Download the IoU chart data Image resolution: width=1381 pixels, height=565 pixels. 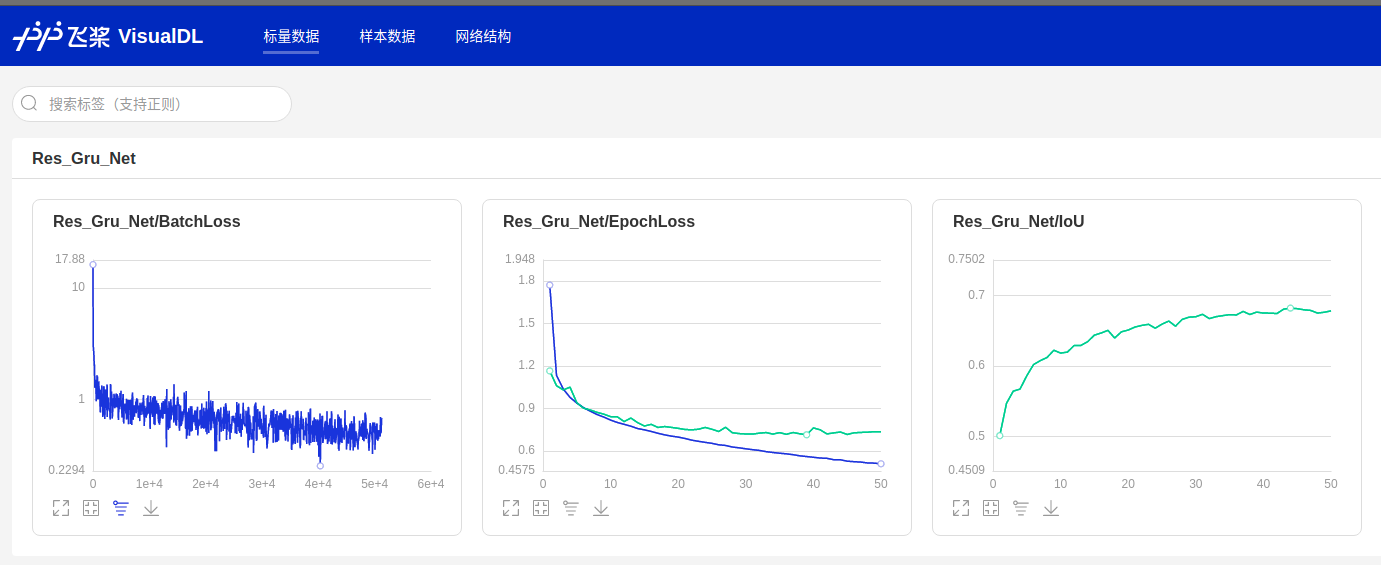click(1051, 508)
